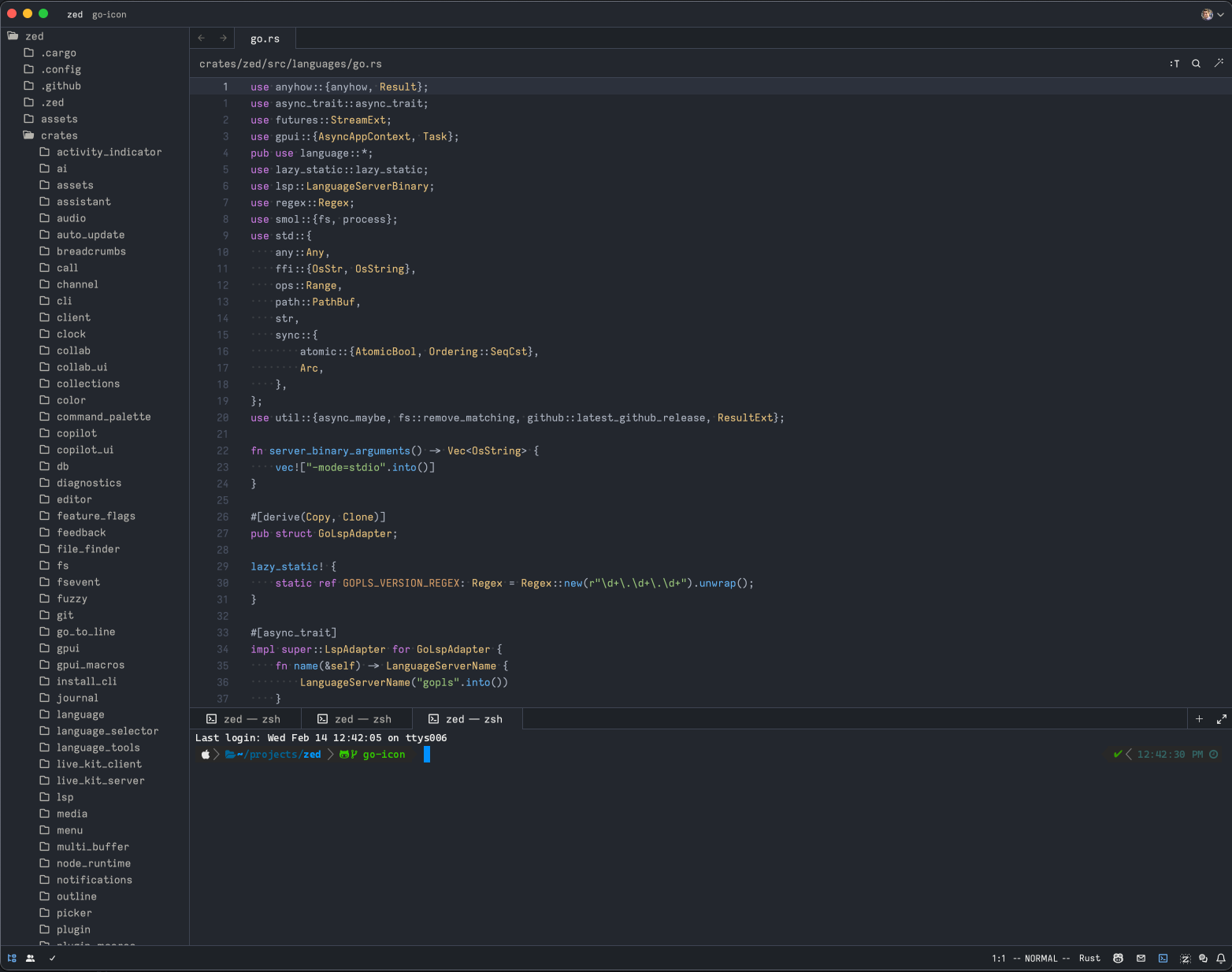Toggle the assistant panel icon
The image size is (1232, 972).
(1185, 959)
